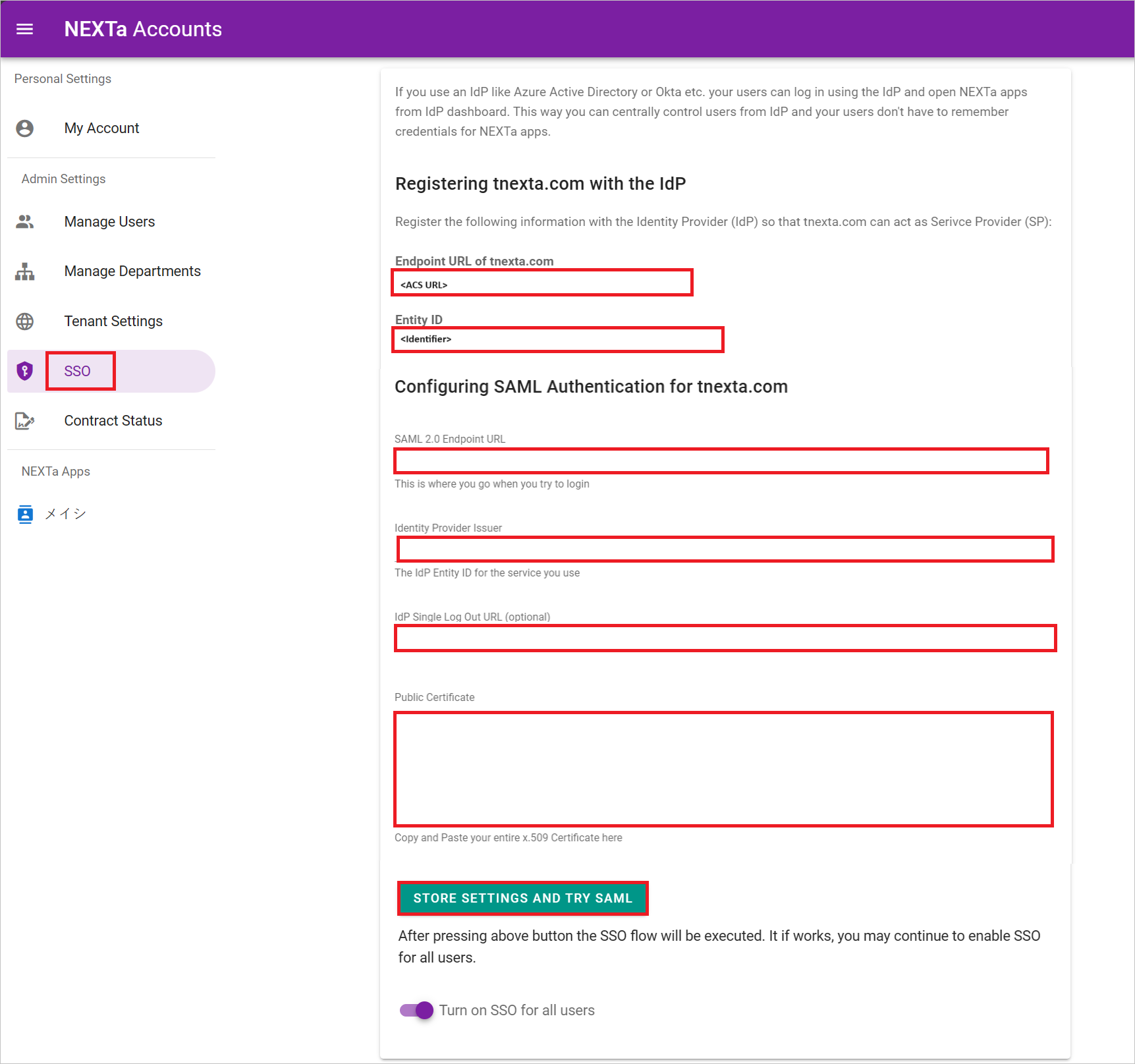Image resolution: width=1135 pixels, height=1064 pixels.
Task: Click inside the SAML 2.0 Endpoint URL field
Action: point(721,461)
